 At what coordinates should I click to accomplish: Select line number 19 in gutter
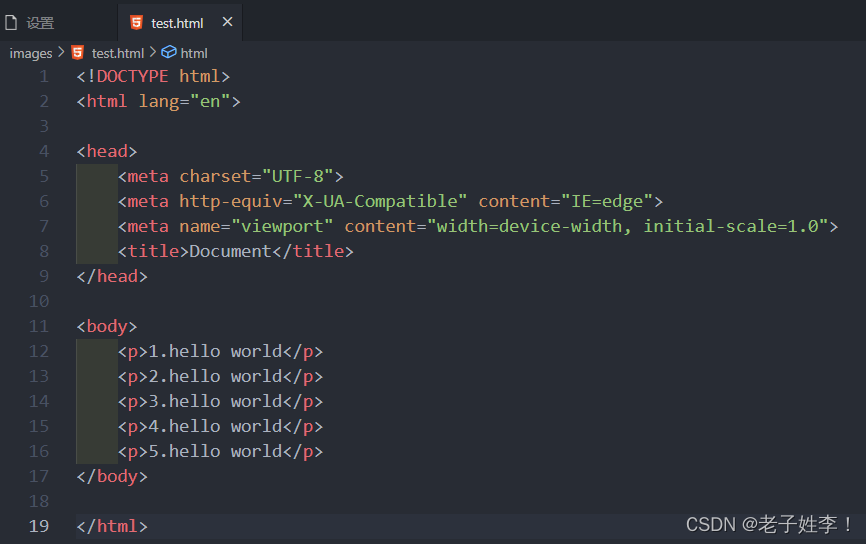point(39,526)
